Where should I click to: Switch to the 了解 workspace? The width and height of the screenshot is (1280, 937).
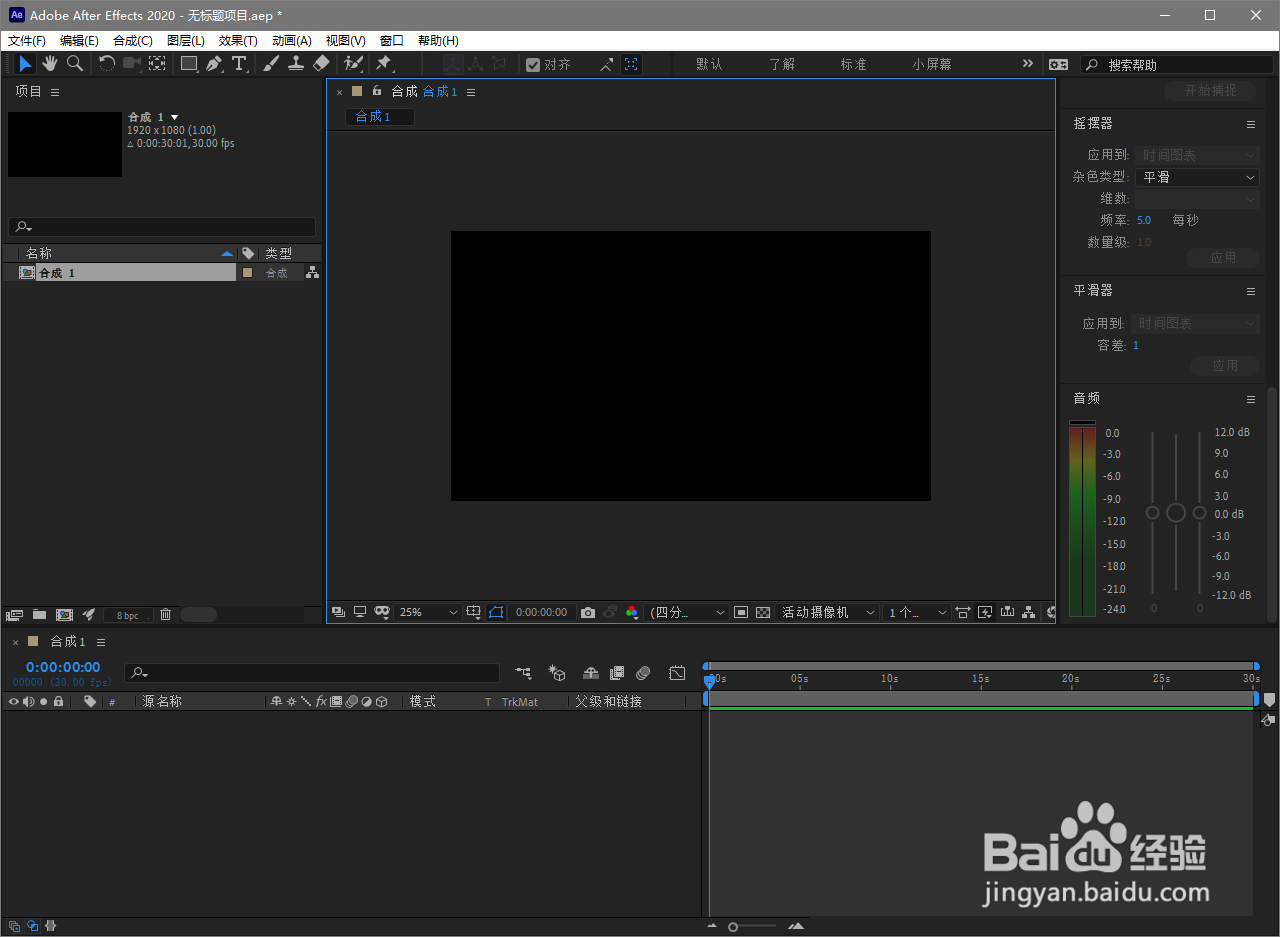(x=782, y=64)
